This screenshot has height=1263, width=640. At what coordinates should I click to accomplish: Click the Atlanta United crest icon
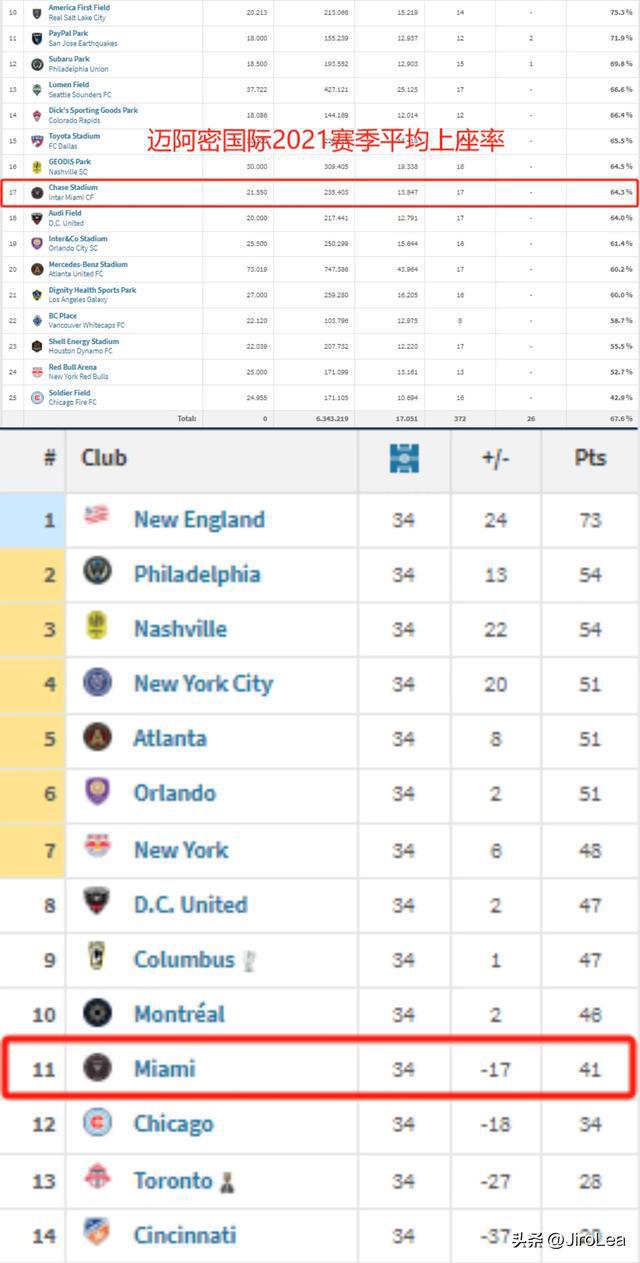(97, 737)
